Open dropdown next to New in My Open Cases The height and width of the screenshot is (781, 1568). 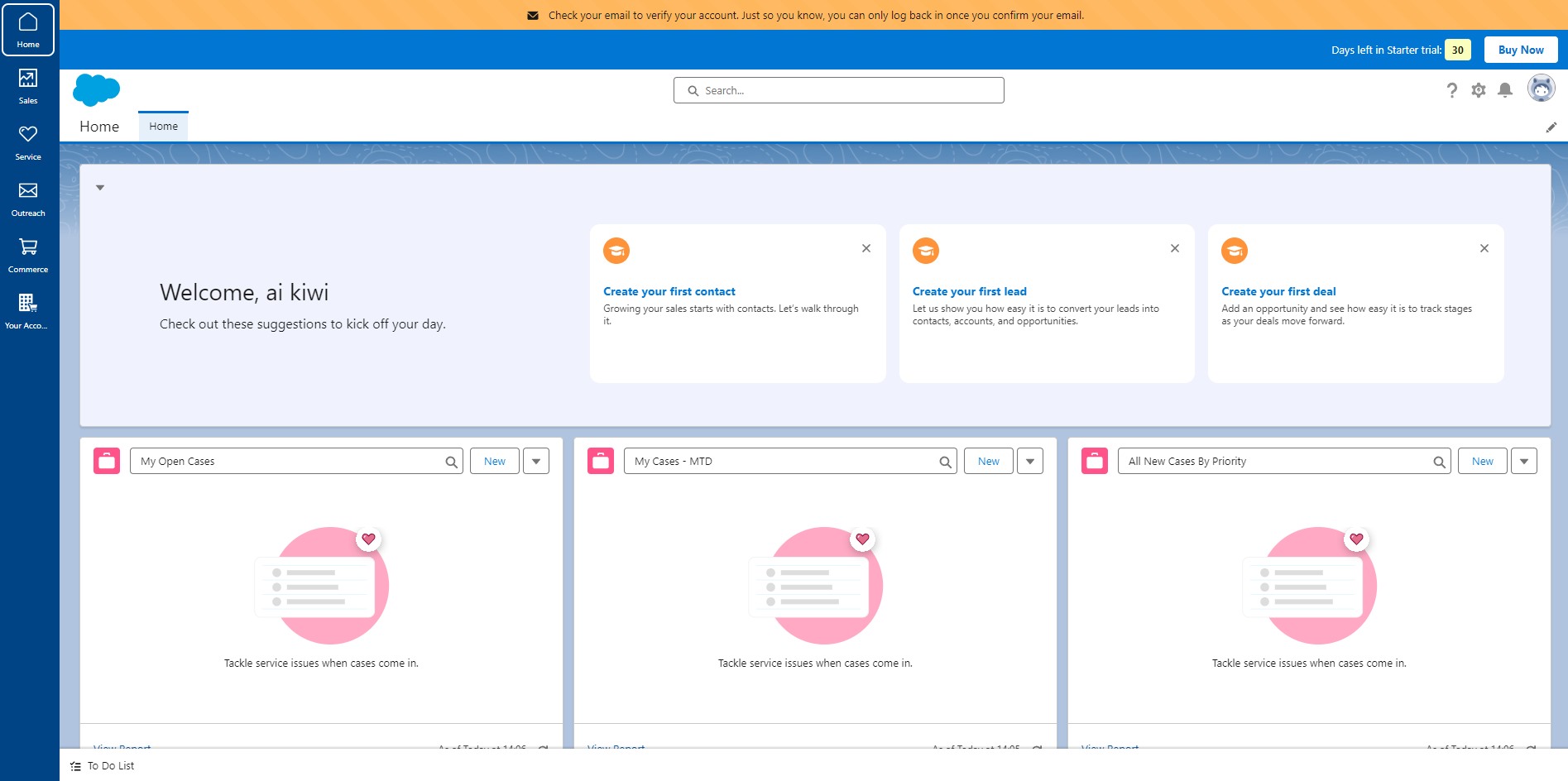(x=536, y=461)
